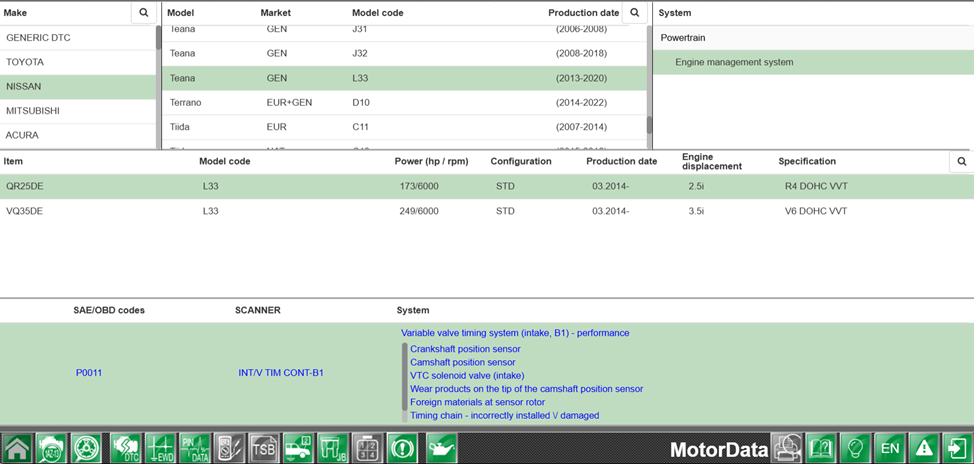Select GENERIC DTC make
This screenshot has height=464, width=974.
(78, 38)
